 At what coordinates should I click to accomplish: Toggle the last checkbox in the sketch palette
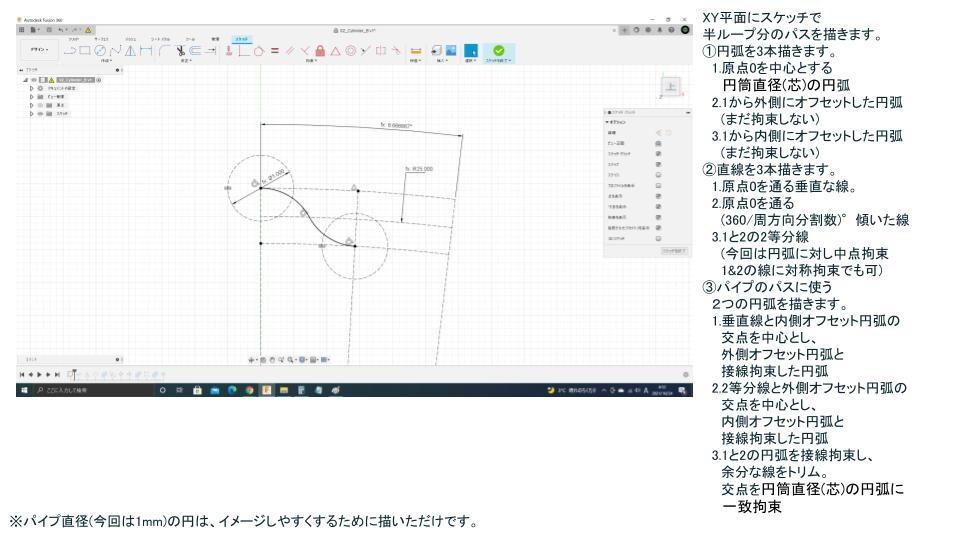pyautogui.click(x=659, y=240)
